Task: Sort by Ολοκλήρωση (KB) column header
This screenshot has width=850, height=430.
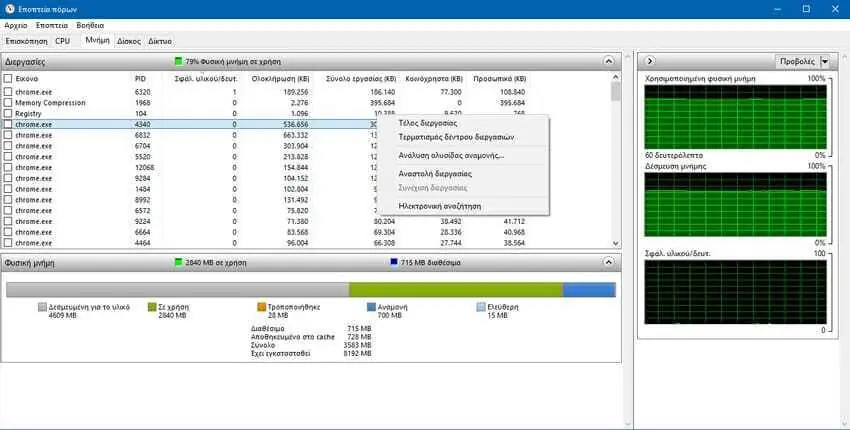Action: pos(280,79)
